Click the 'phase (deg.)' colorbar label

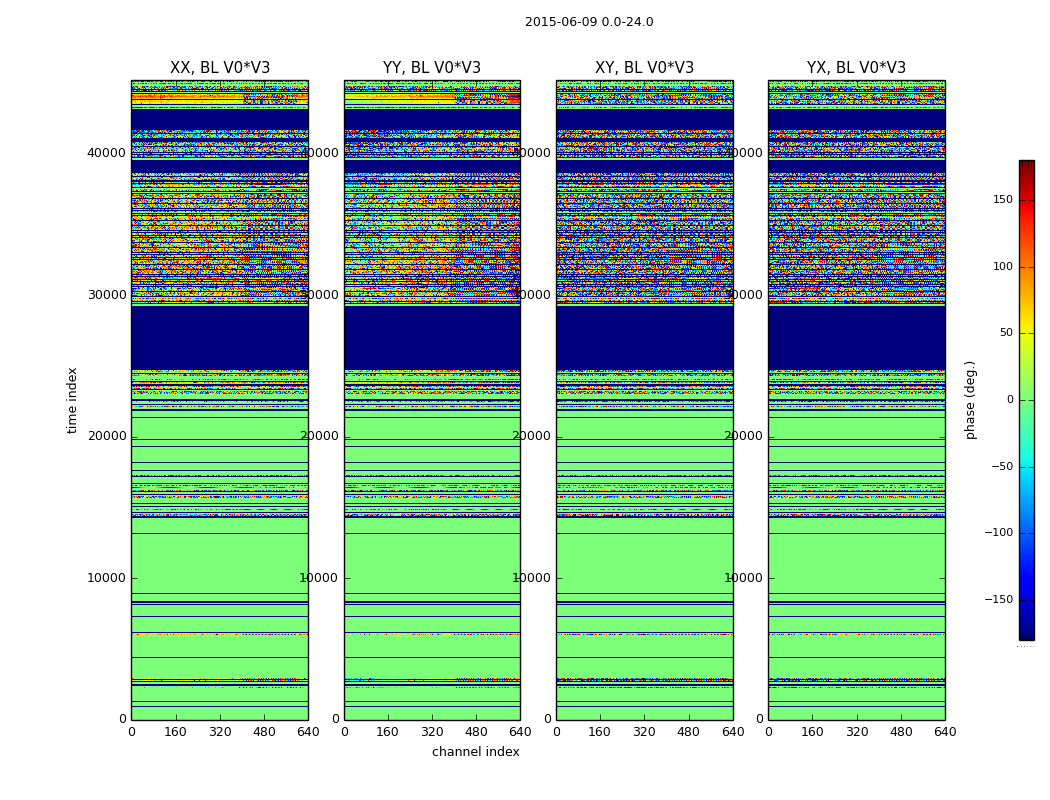[x=970, y=400]
